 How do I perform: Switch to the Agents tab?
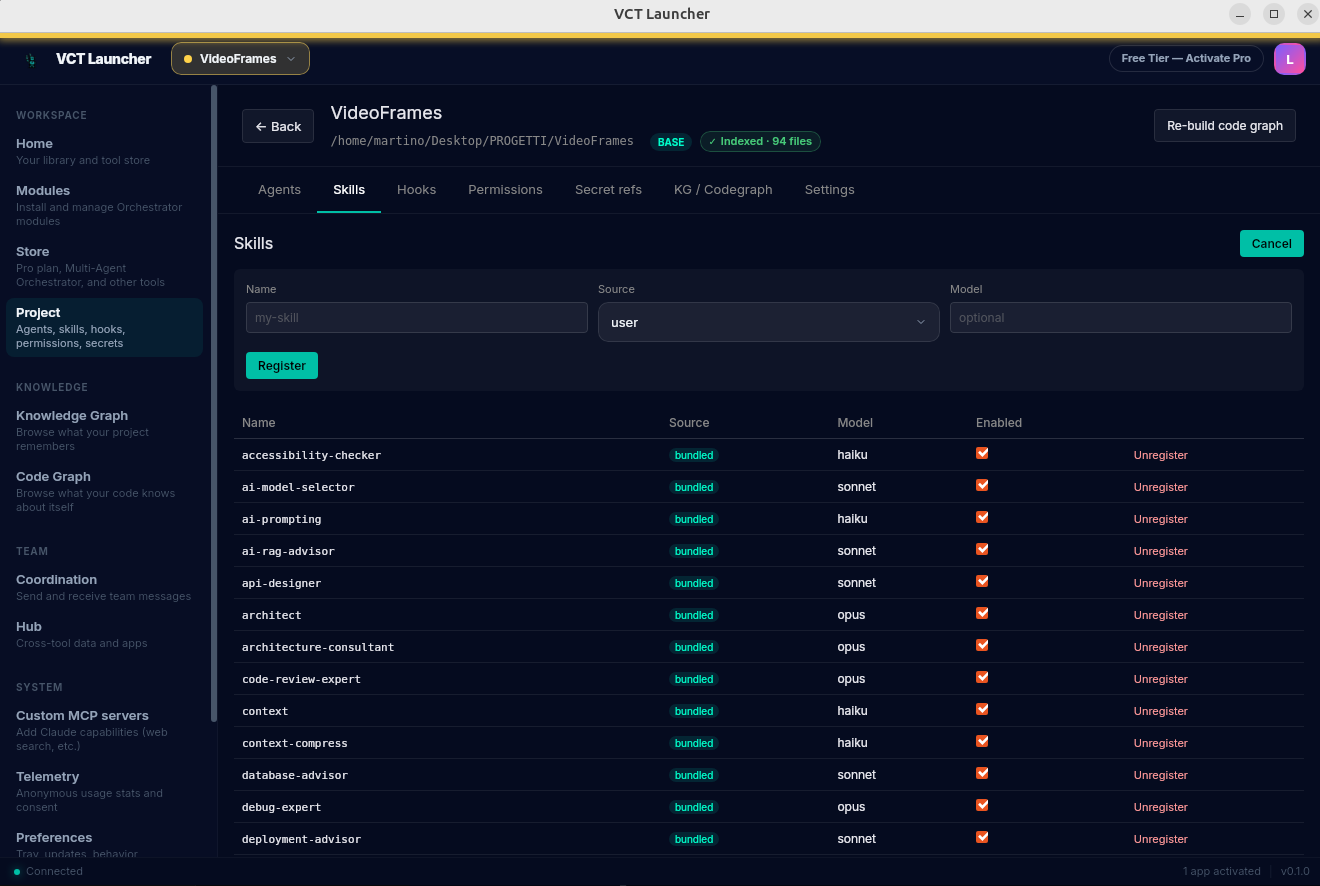tap(279, 189)
